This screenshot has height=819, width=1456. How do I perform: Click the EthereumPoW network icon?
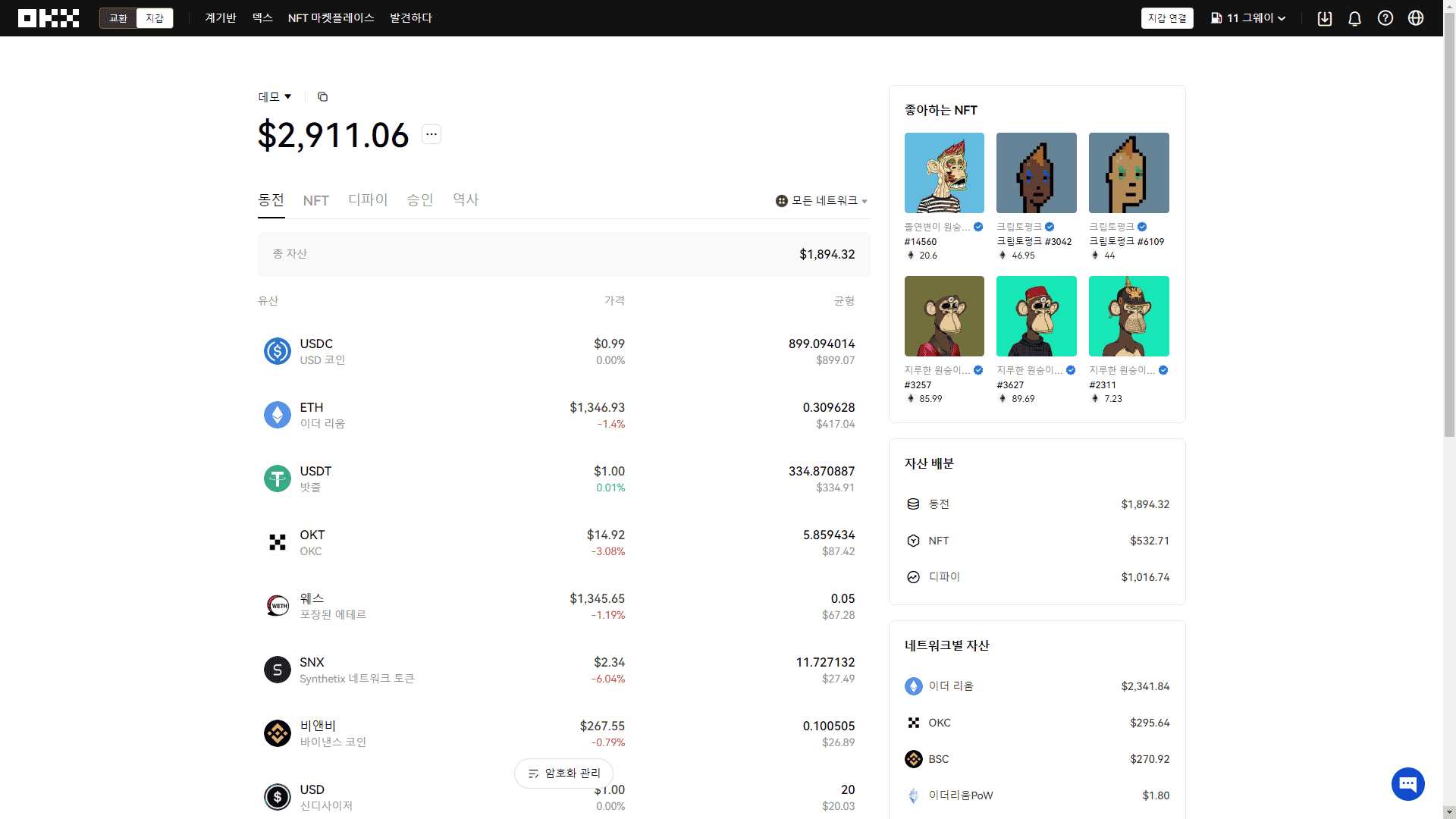[x=914, y=795]
